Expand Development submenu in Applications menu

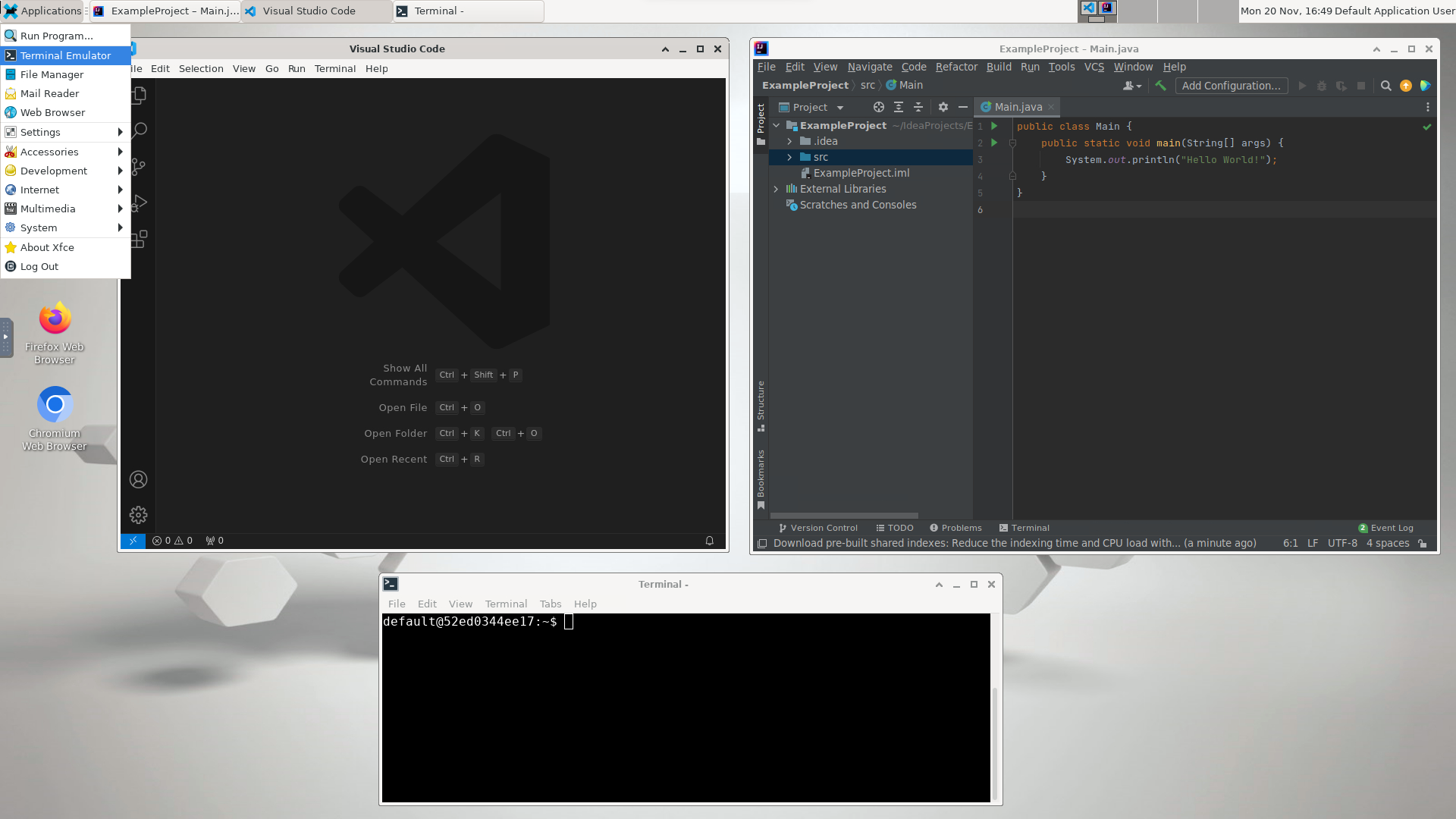[x=65, y=171]
